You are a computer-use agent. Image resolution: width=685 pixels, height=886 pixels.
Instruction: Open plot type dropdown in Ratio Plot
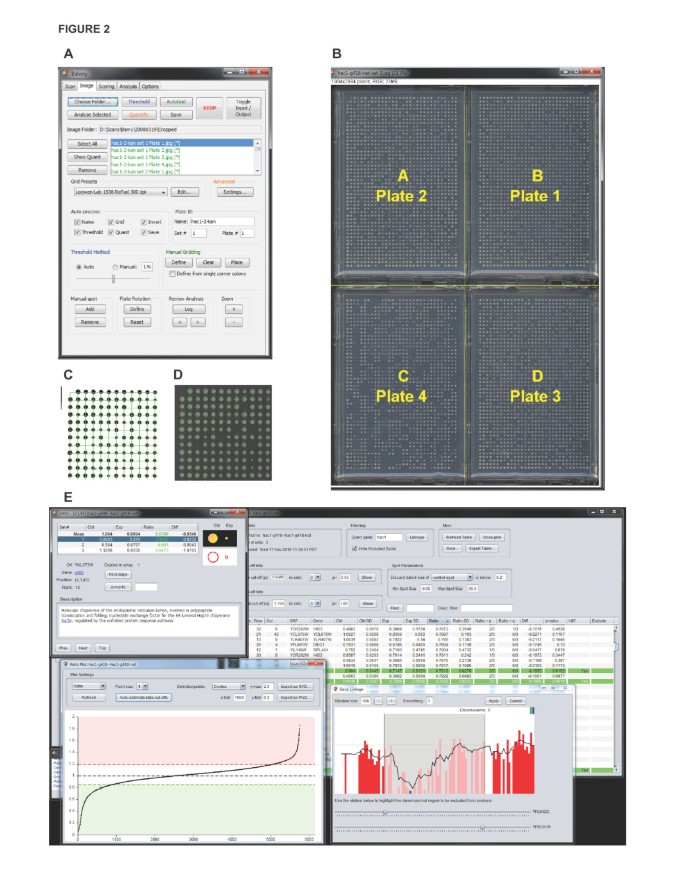(89, 686)
